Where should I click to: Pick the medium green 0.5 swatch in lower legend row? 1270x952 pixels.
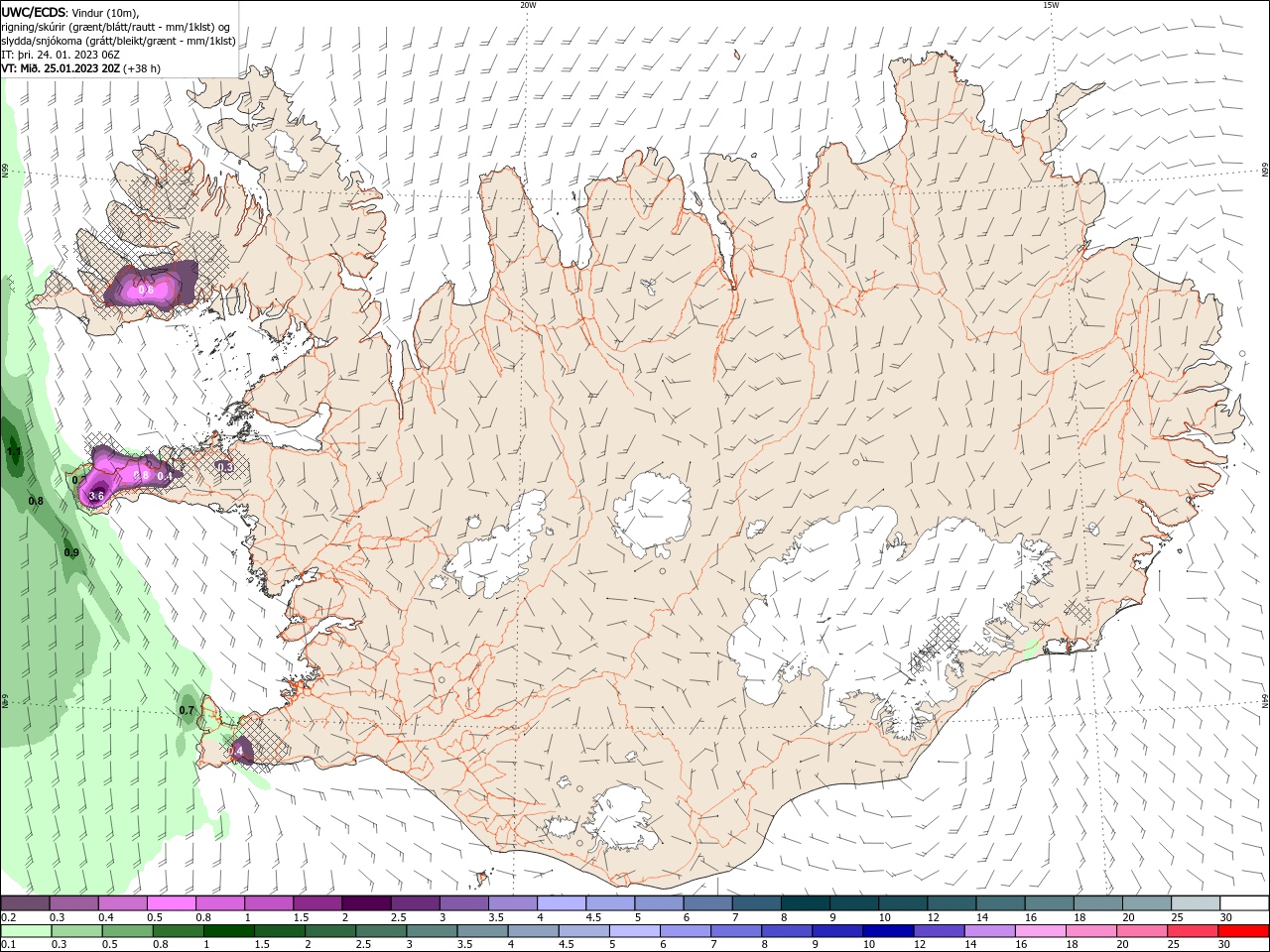(128, 931)
